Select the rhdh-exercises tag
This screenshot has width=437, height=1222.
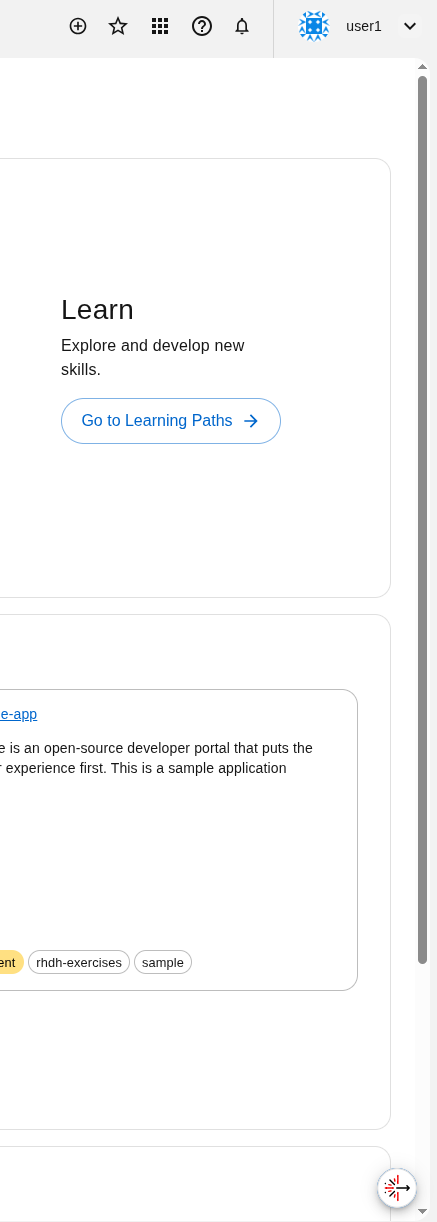[79, 962]
